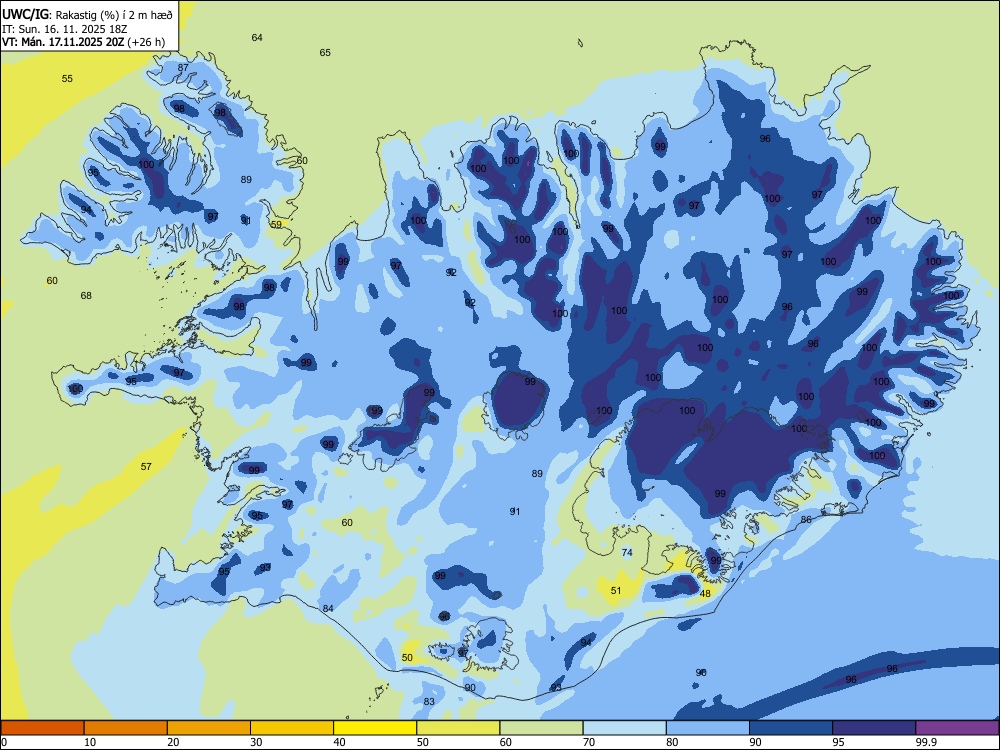This screenshot has width=1000, height=750.
Task: Click the map value '74'
Action: [x=627, y=553]
